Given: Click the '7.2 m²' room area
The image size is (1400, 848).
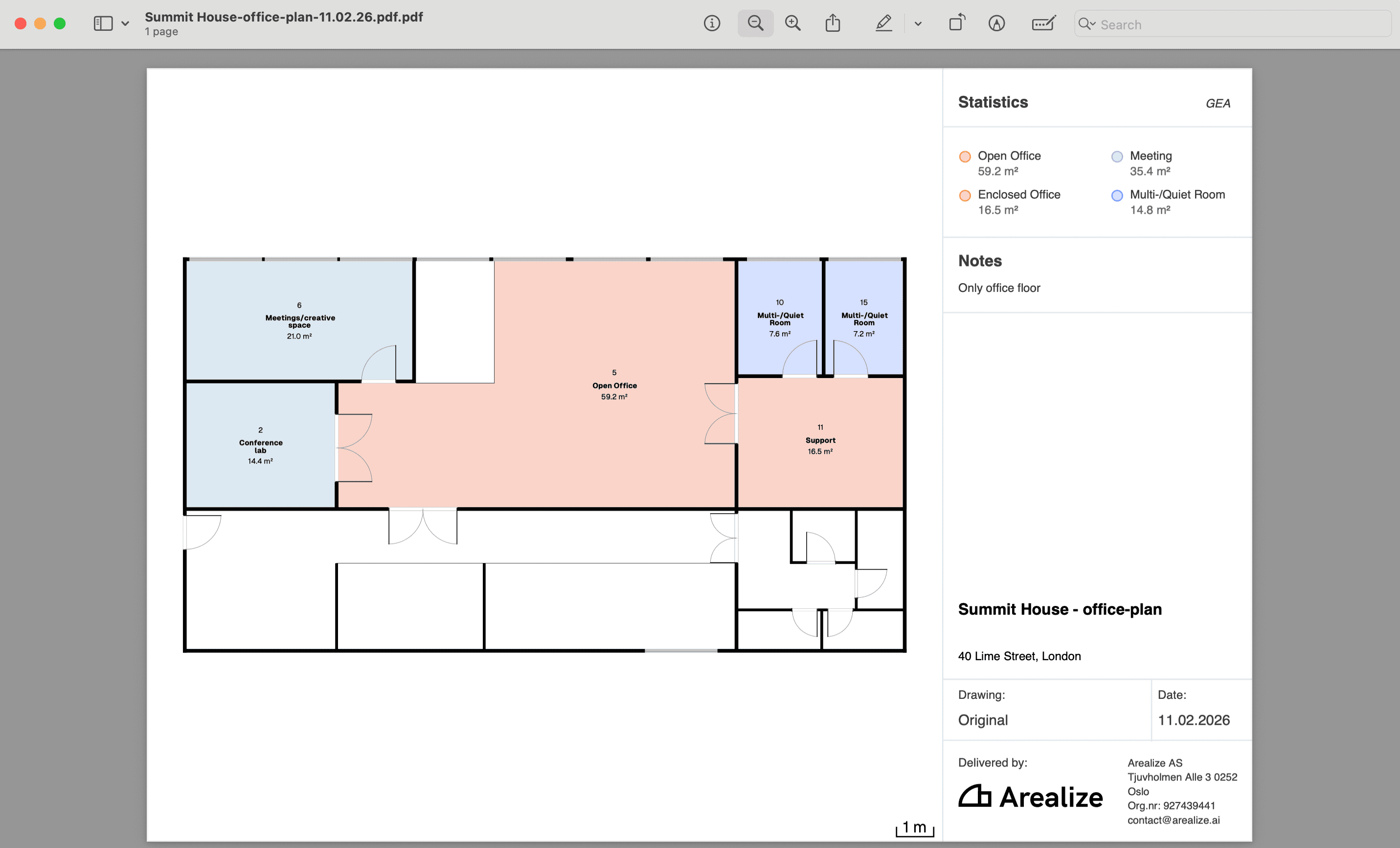Looking at the screenshot, I should point(864,334).
